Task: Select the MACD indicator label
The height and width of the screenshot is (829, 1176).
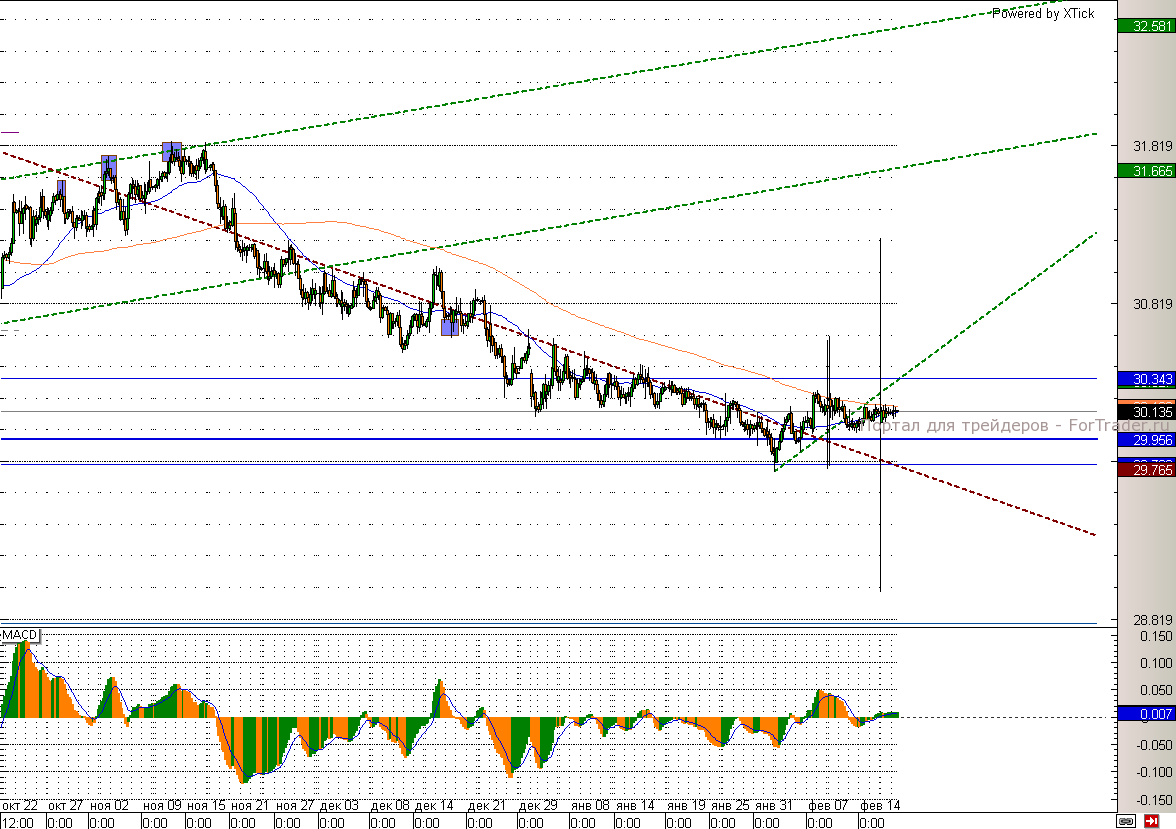Action: [19, 635]
